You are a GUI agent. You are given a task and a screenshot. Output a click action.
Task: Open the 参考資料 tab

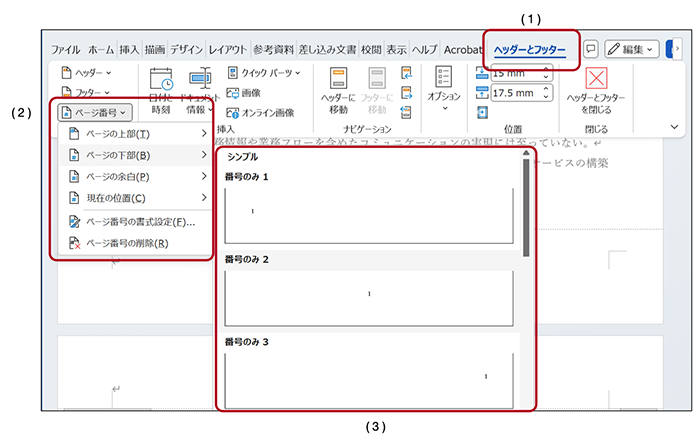pos(274,50)
